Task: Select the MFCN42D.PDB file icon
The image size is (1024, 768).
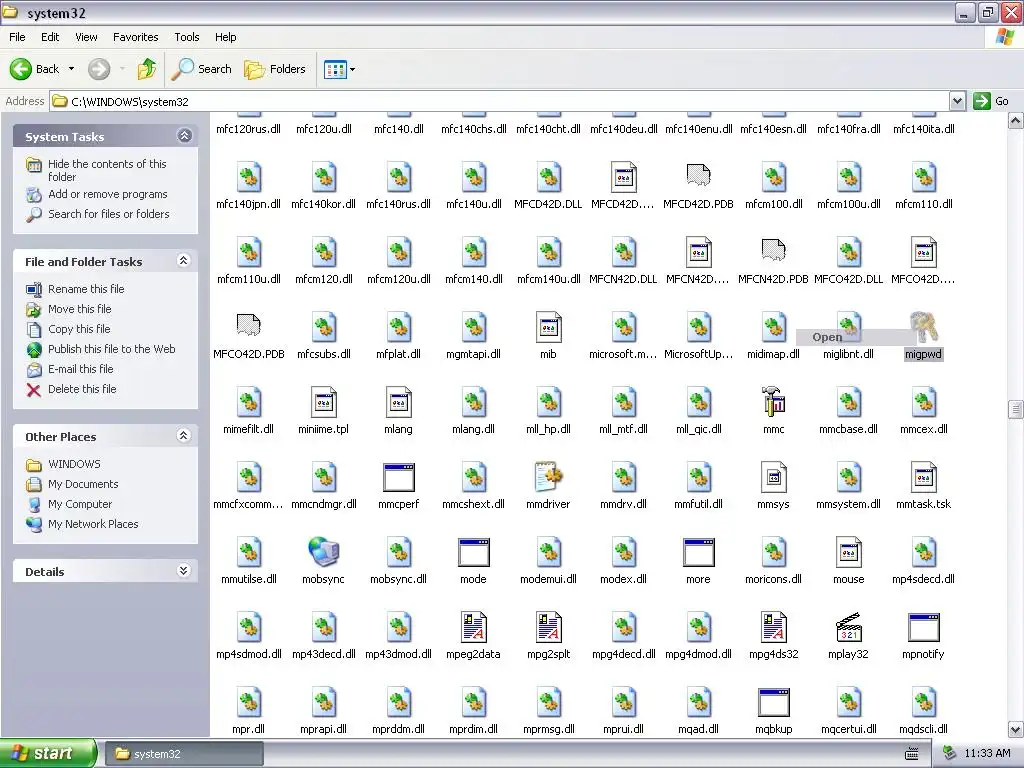Action: point(774,249)
